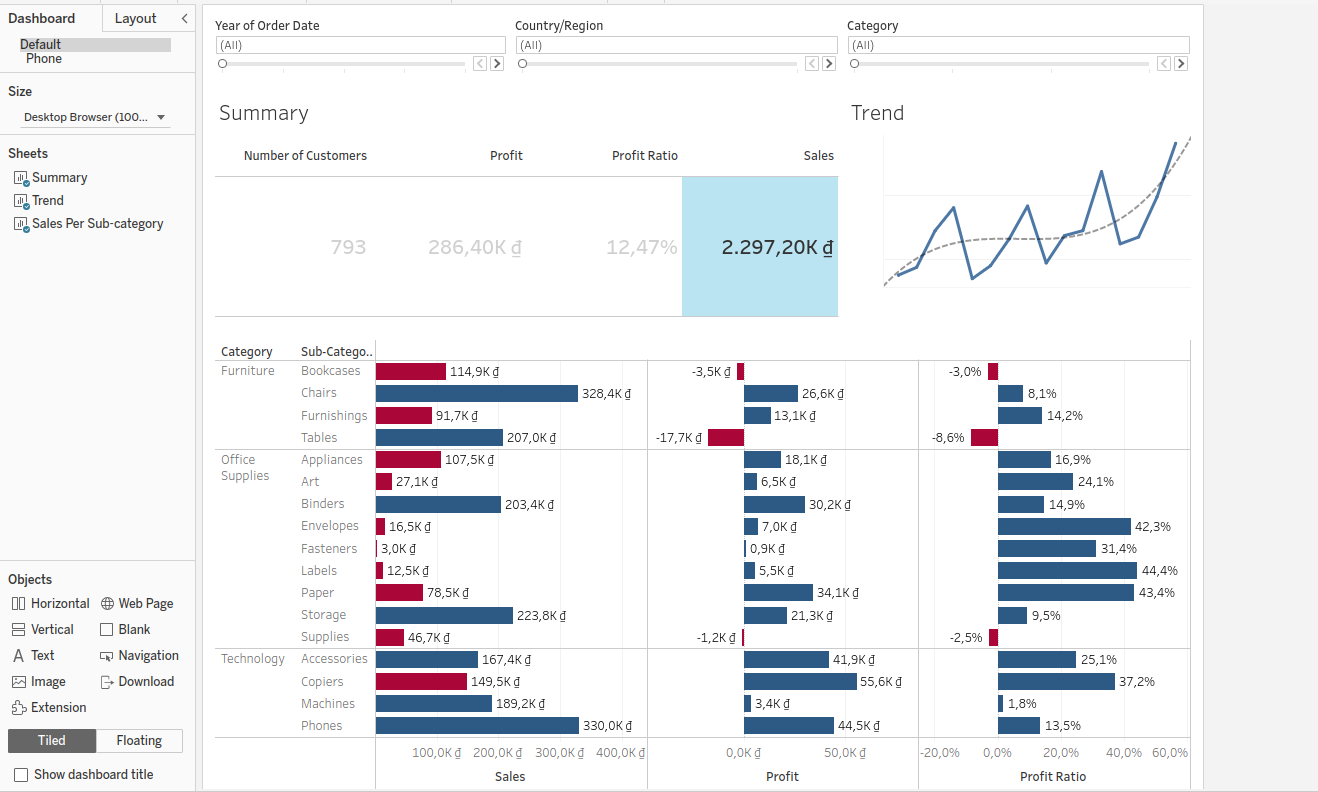1318x792 pixels.
Task: Click the 328,4K Chairs sales value label
Action: click(607, 394)
